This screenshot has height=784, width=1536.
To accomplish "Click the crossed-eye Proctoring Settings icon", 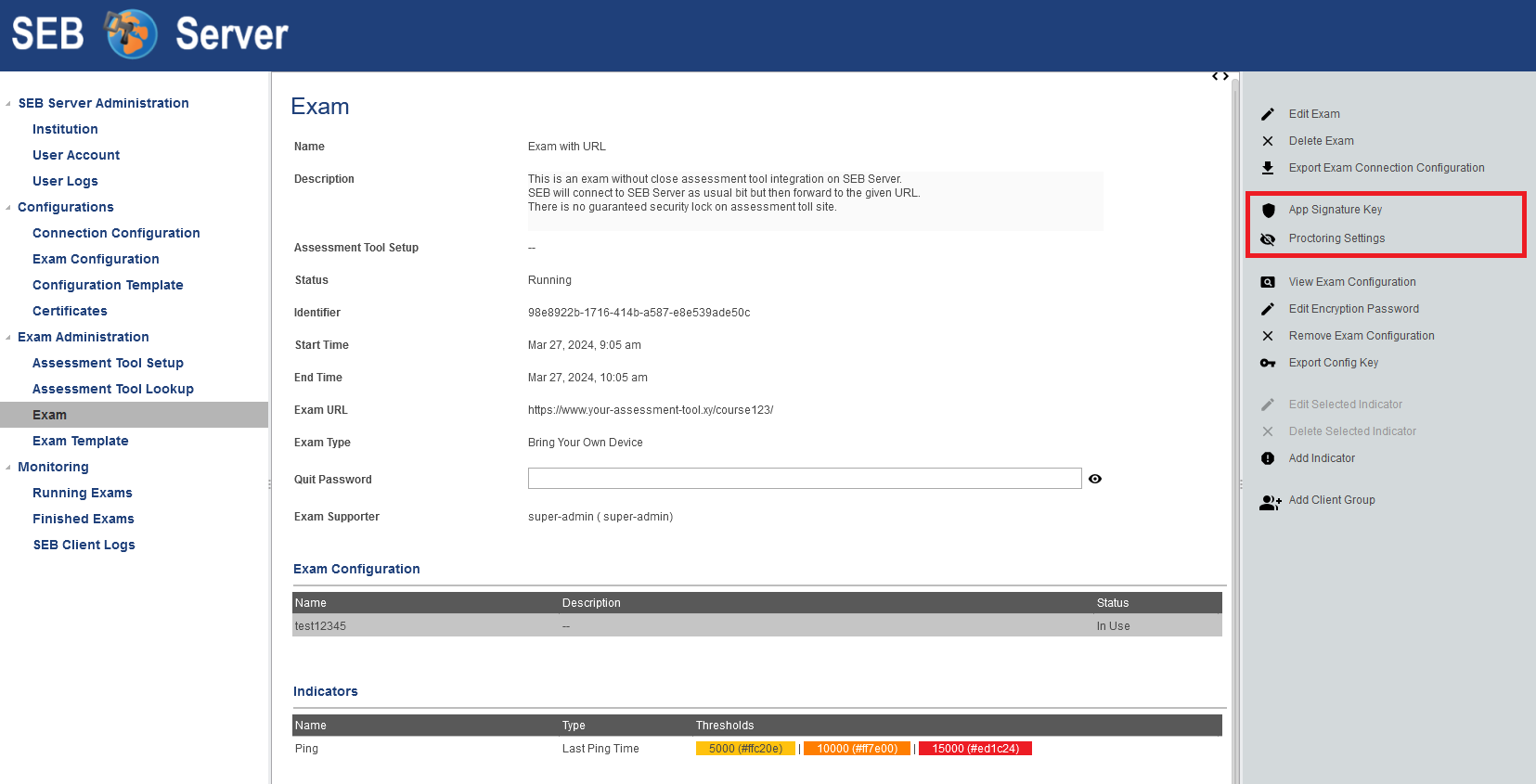I will (x=1268, y=239).
